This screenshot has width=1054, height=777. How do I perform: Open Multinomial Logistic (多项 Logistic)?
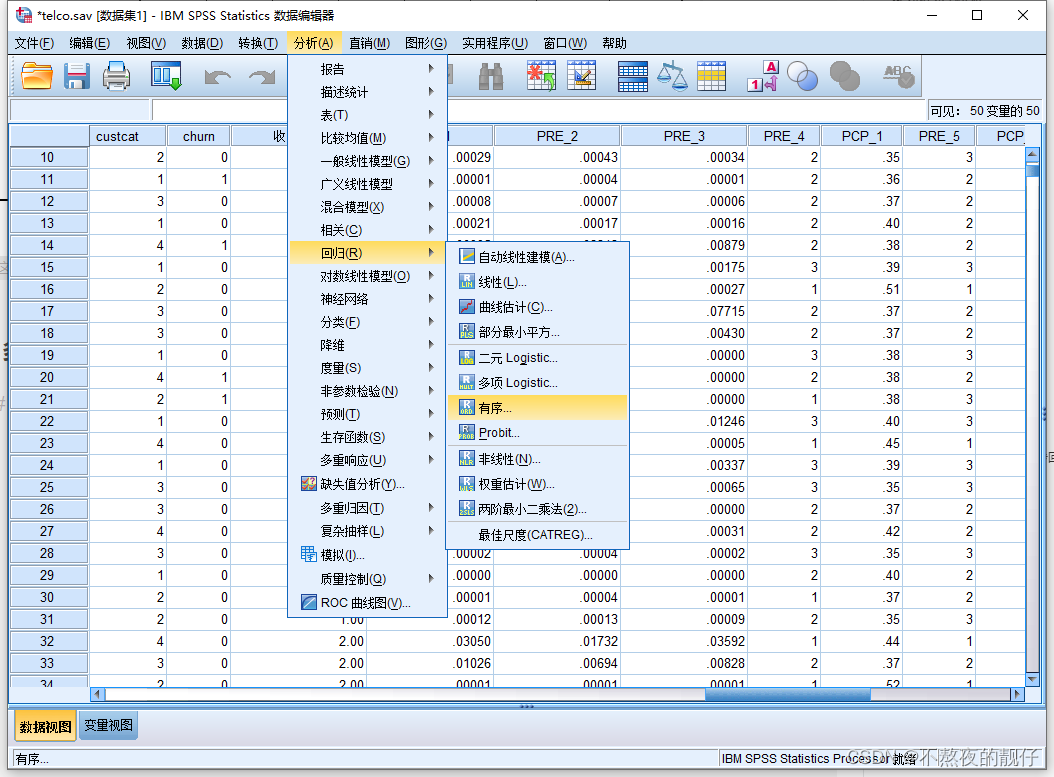pos(537,382)
